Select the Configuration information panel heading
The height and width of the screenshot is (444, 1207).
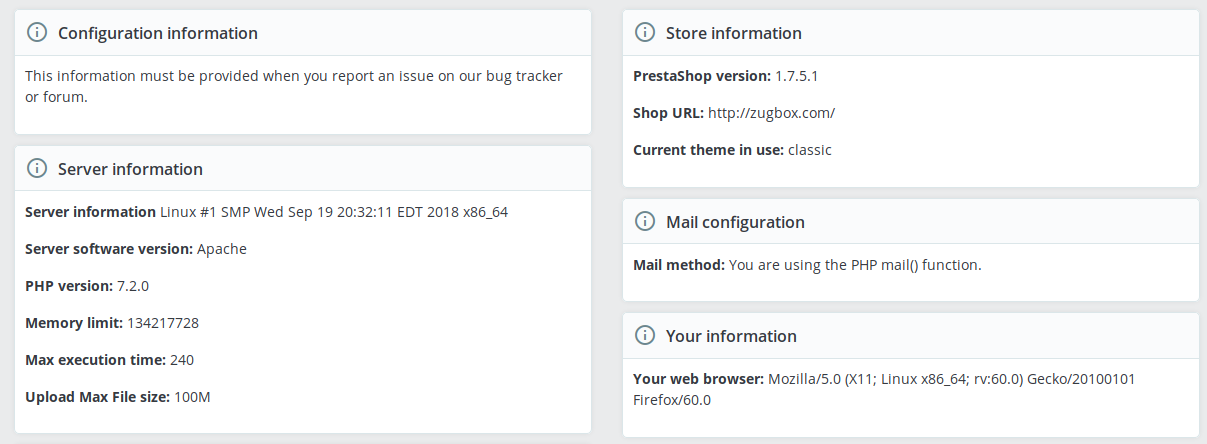[x=158, y=33]
